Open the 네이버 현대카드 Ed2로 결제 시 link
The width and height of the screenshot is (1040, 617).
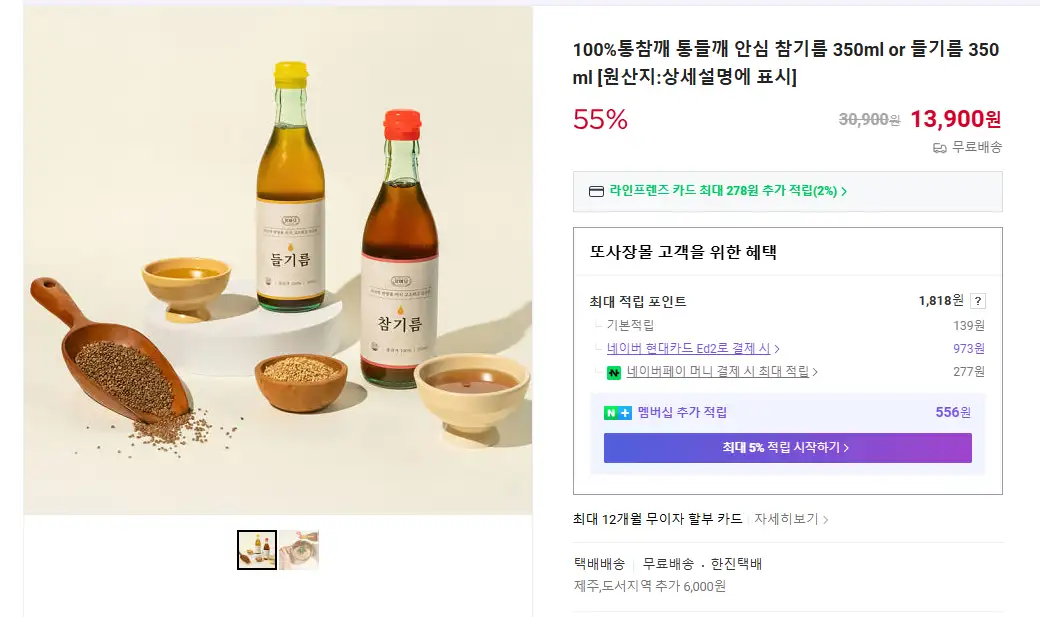(x=688, y=349)
